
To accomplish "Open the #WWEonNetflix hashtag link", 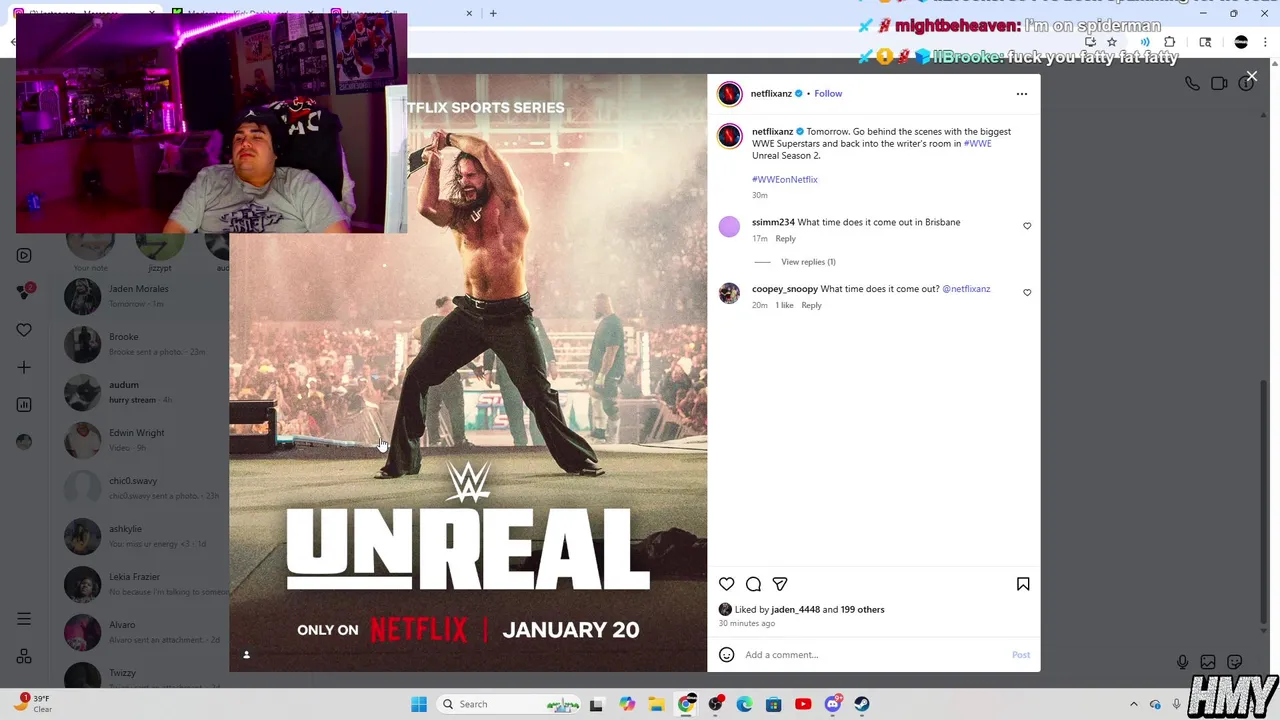I will coord(785,180).
